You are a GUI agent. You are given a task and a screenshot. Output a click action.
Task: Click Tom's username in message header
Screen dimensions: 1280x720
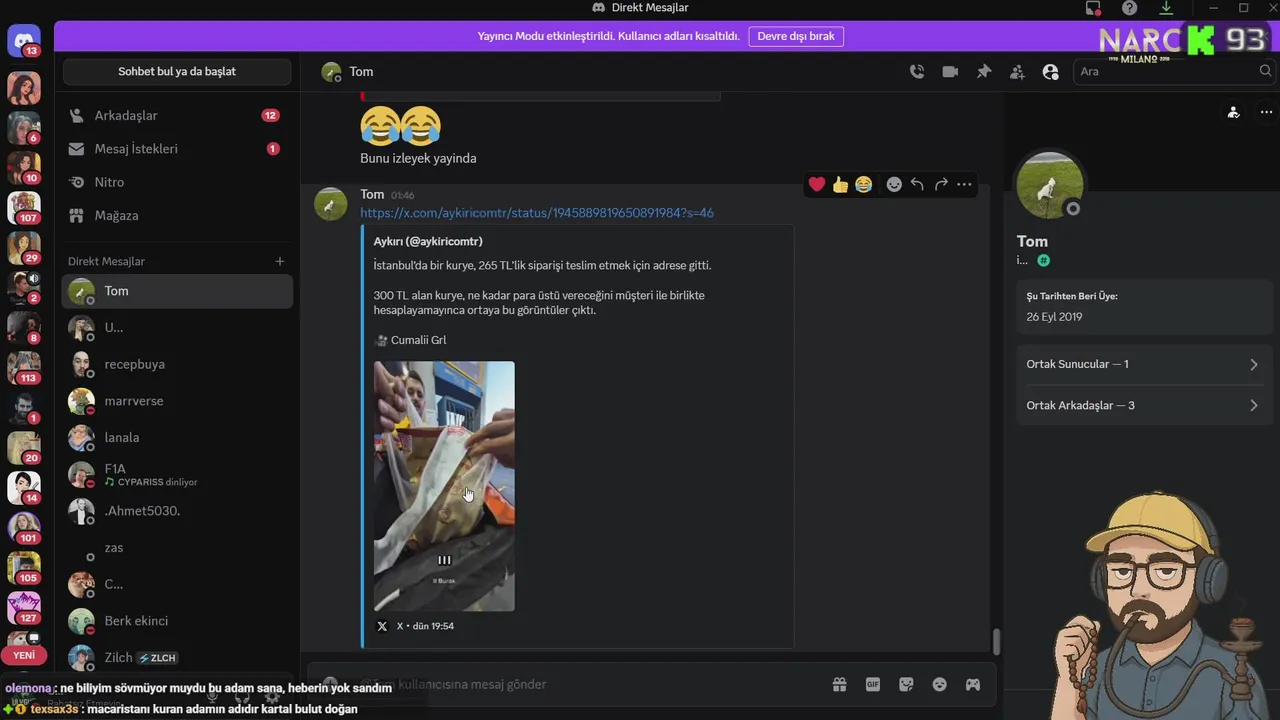tap(372, 194)
